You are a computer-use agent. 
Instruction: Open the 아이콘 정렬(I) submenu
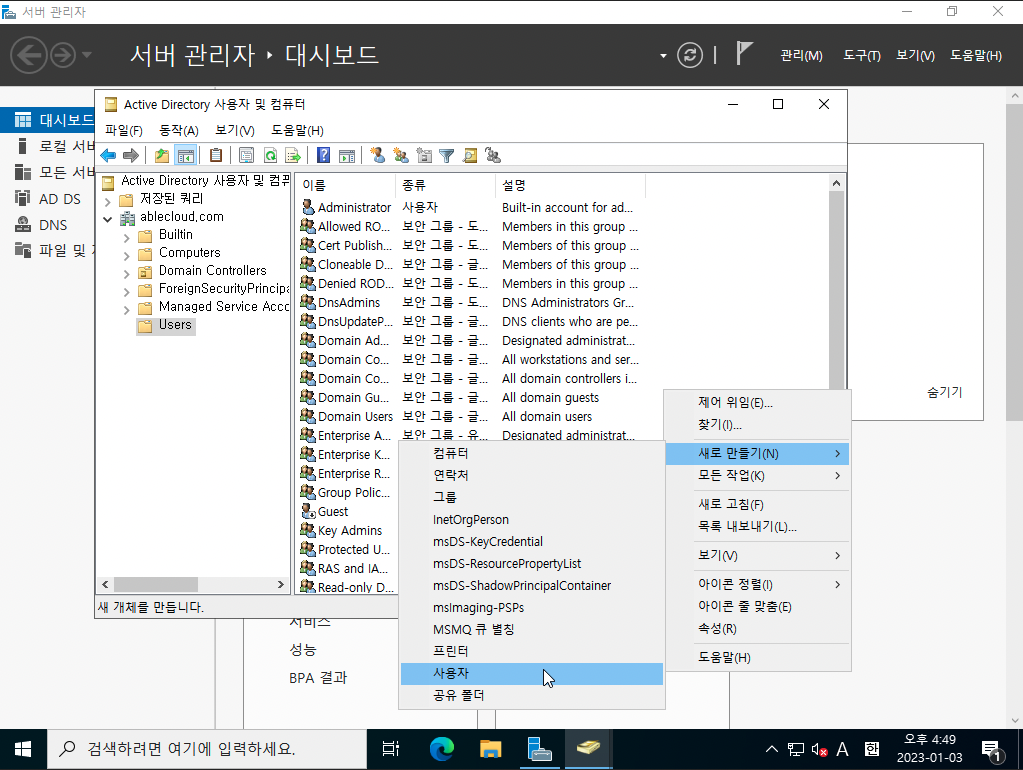[x=757, y=584]
